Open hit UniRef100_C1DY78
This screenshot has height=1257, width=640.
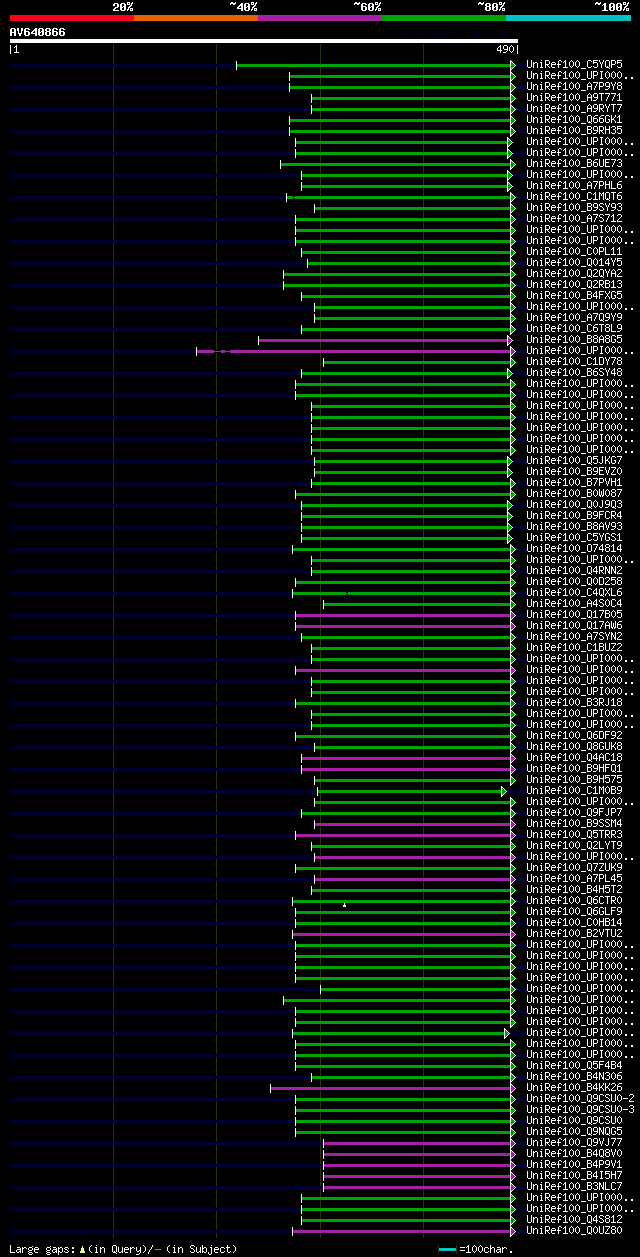pyautogui.click(x=574, y=362)
